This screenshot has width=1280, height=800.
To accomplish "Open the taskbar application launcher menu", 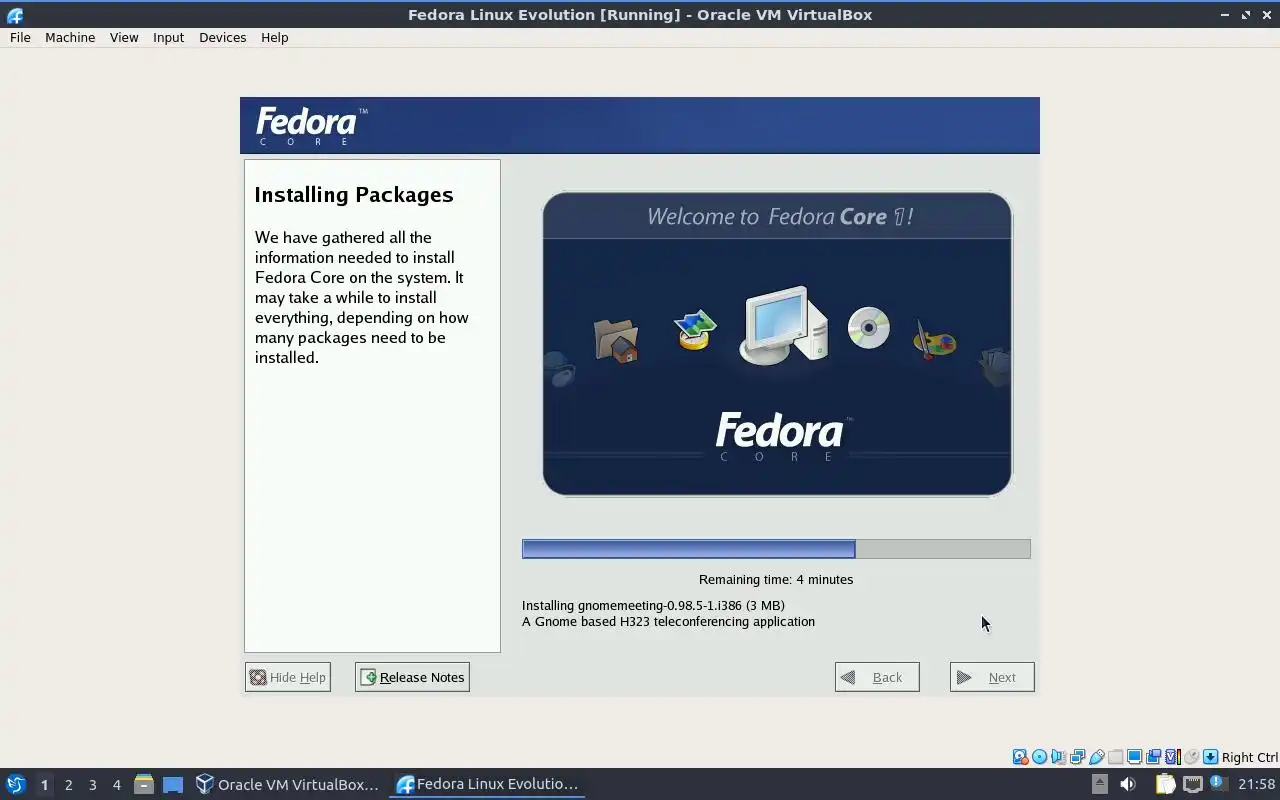I will 15,784.
